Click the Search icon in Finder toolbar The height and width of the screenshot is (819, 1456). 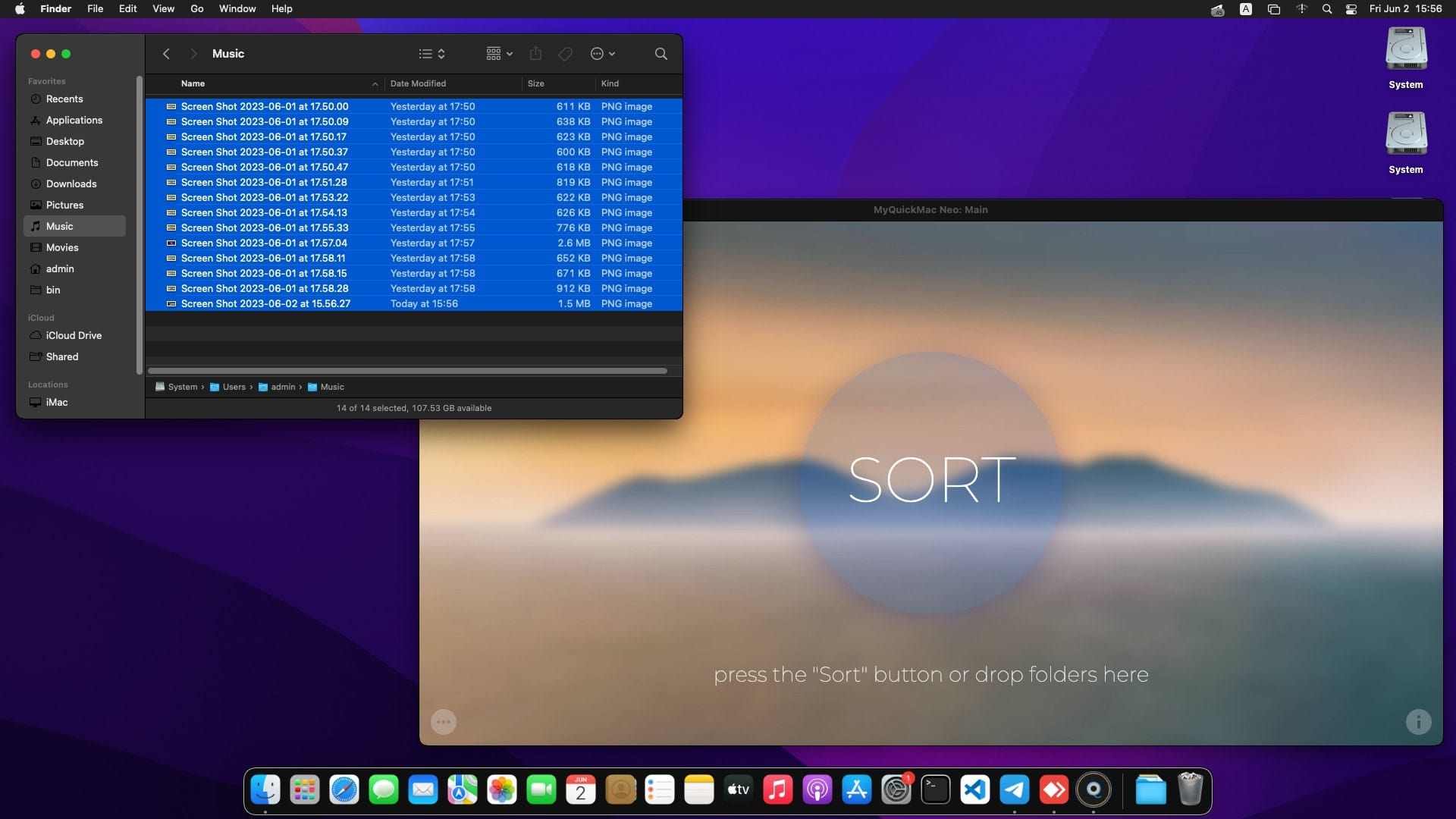(x=661, y=53)
